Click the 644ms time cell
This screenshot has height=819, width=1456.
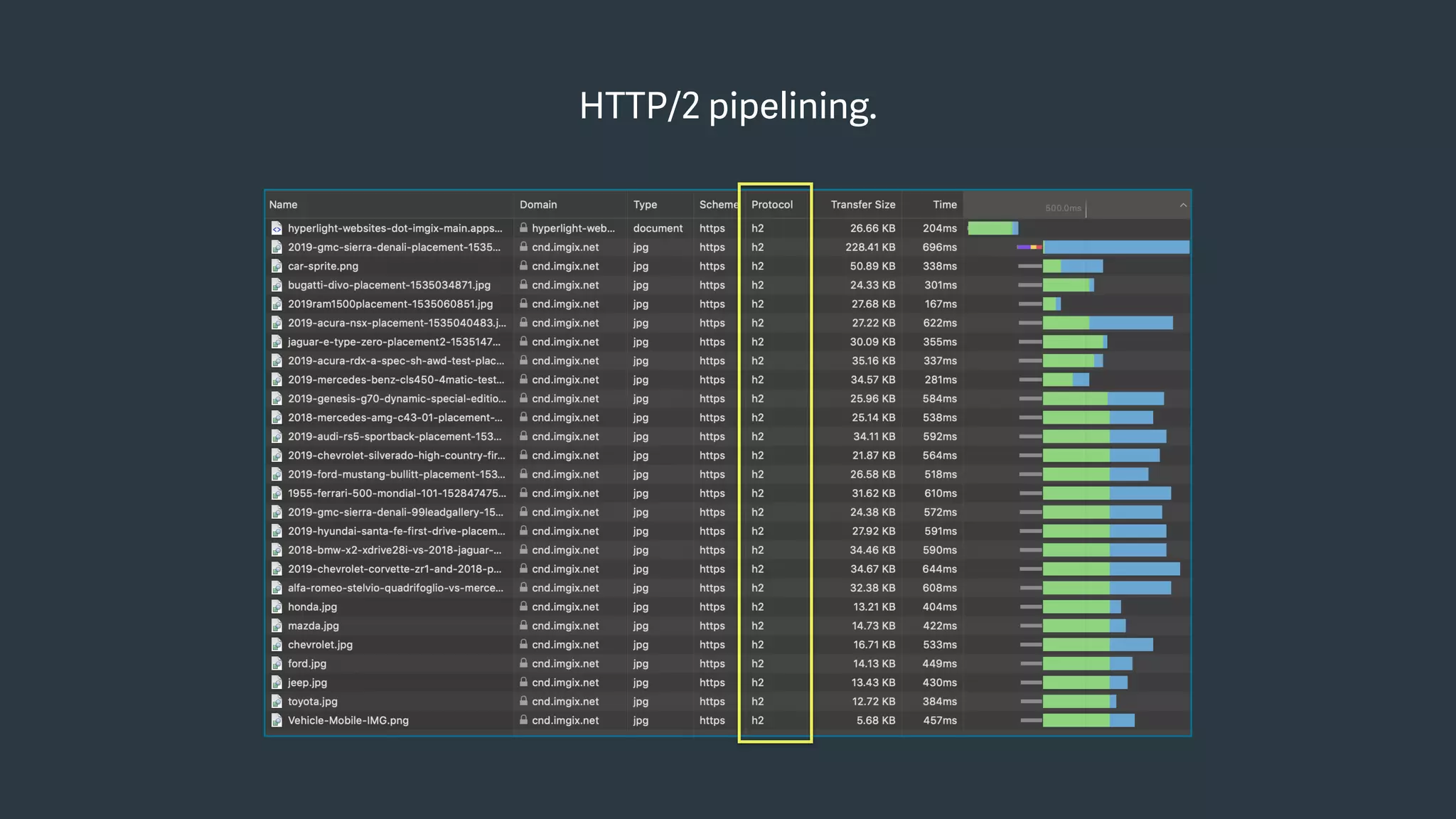(x=940, y=569)
